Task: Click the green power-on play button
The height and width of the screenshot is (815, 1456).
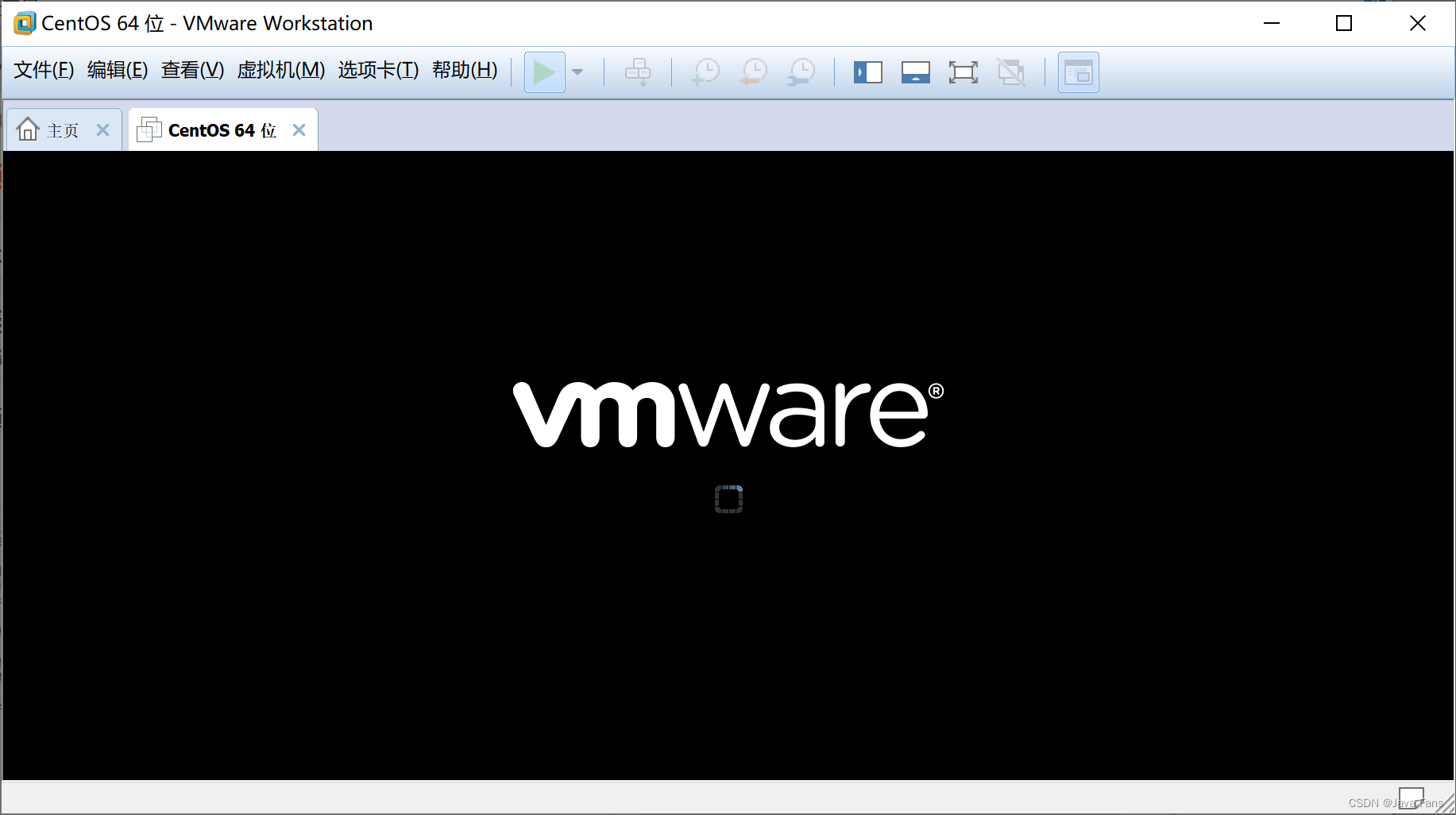Action: 544,72
